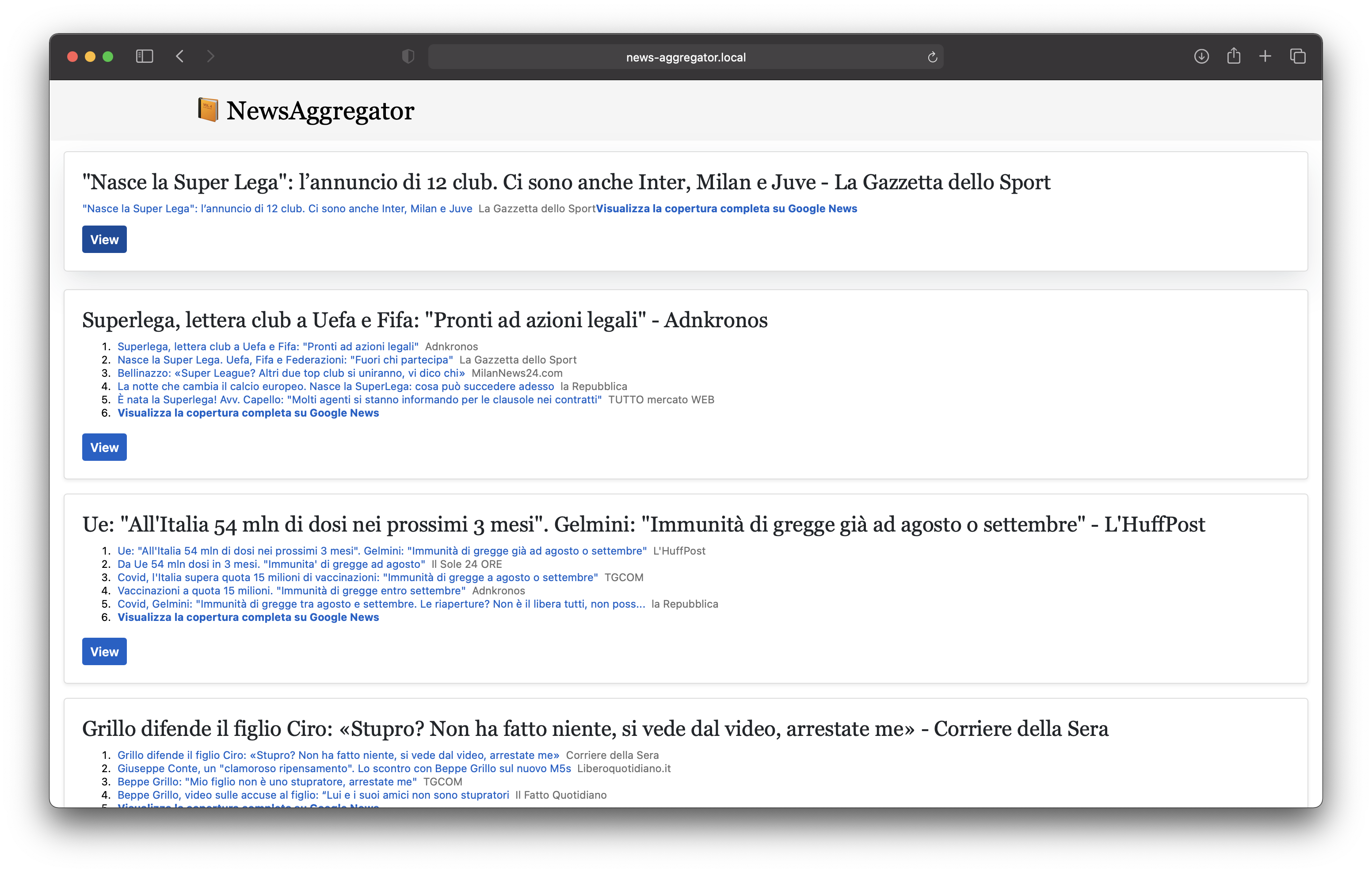Click the NewsAggregator book logo
The width and height of the screenshot is (1372, 873).
[208, 110]
